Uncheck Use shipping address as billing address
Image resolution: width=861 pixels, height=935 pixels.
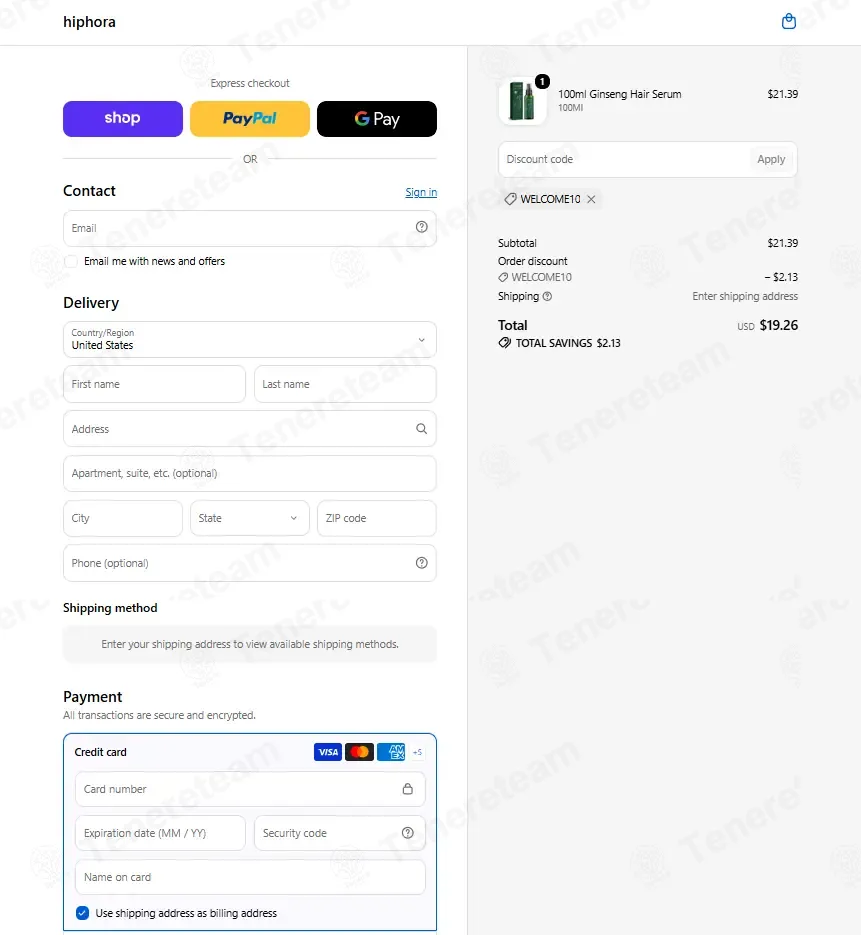coord(82,913)
